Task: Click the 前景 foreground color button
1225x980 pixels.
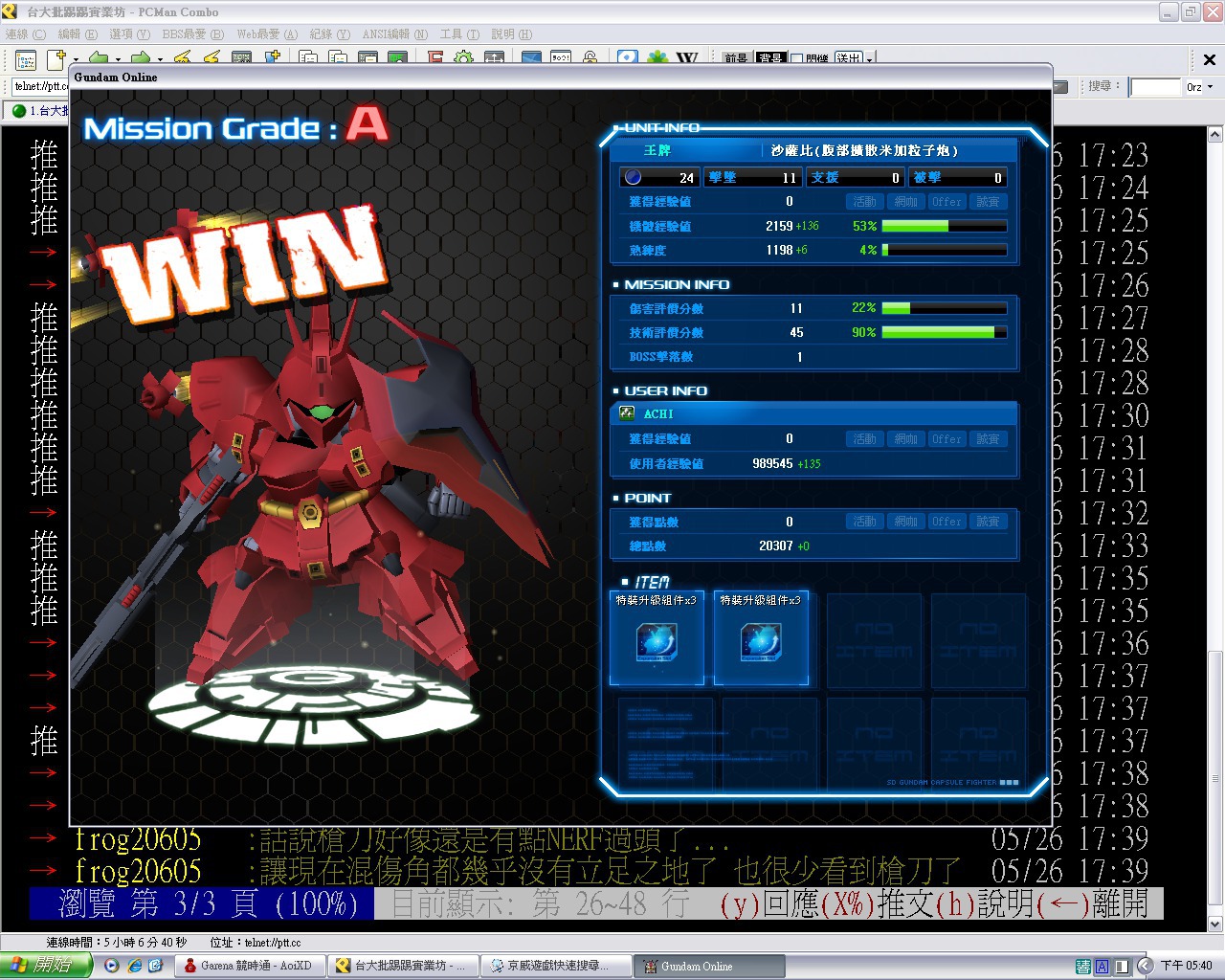Action: click(736, 59)
